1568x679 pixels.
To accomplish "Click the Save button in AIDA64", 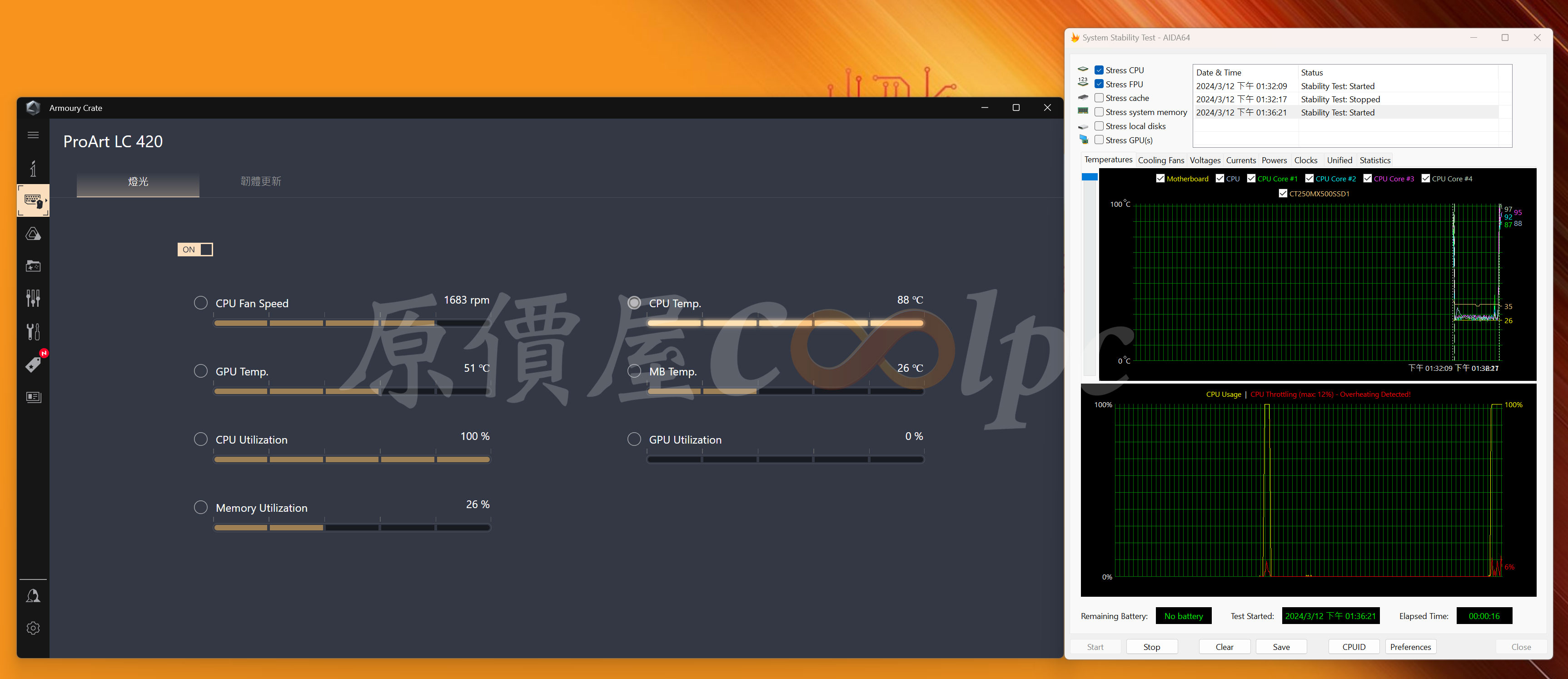I will 1281,647.
